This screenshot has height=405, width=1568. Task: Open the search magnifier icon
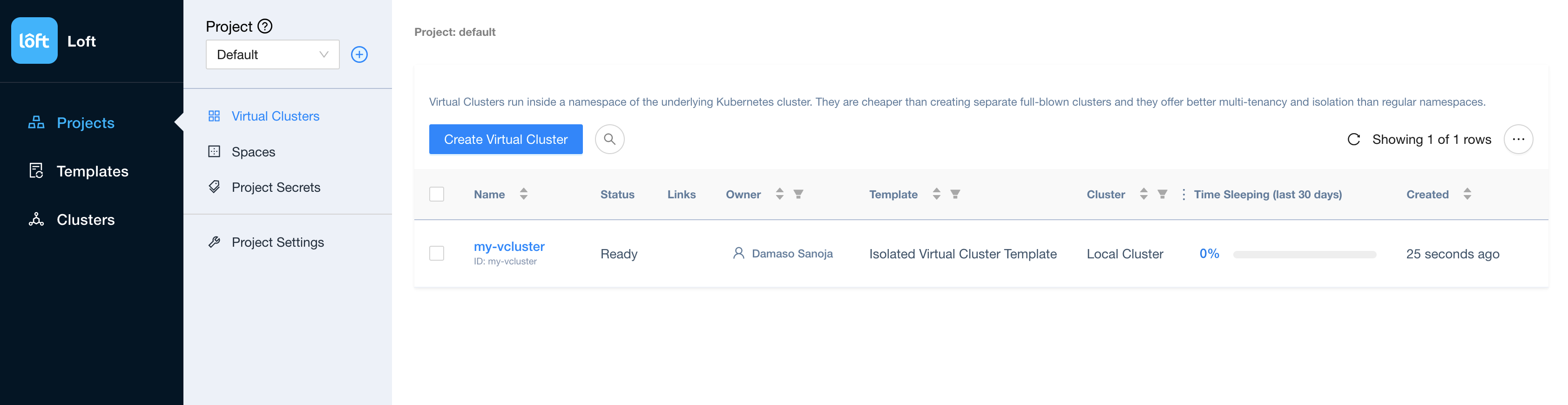(x=609, y=140)
